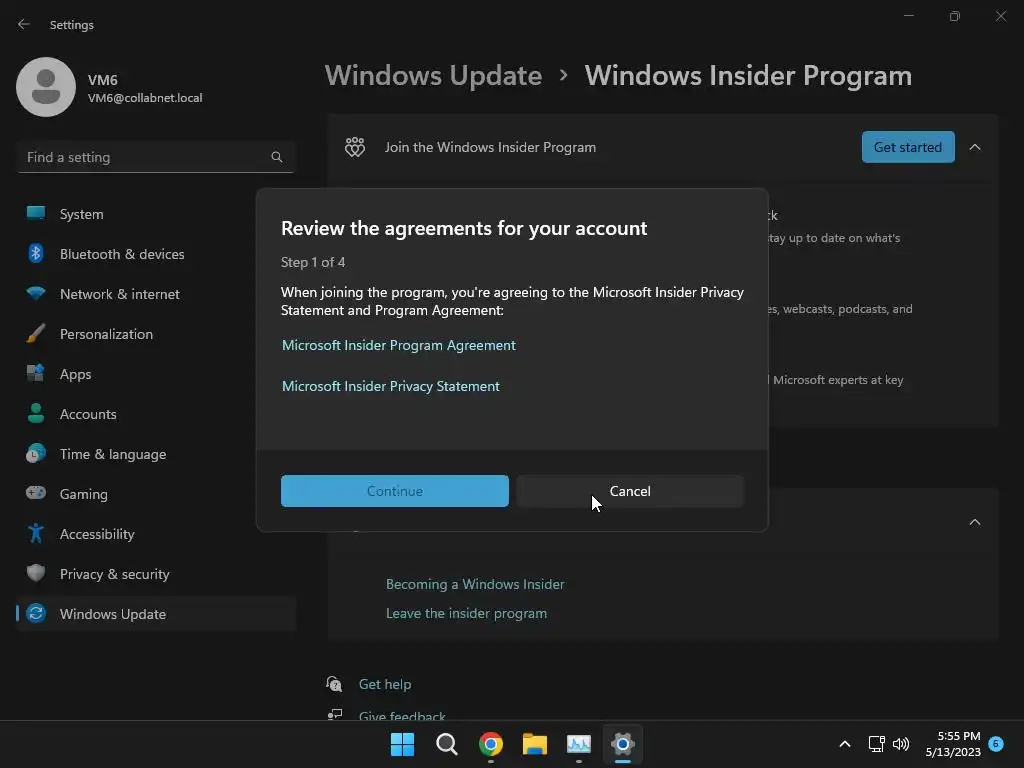Click the Windows Insider hearts icon
Viewport: 1024px width, 768px height.
tap(355, 147)
